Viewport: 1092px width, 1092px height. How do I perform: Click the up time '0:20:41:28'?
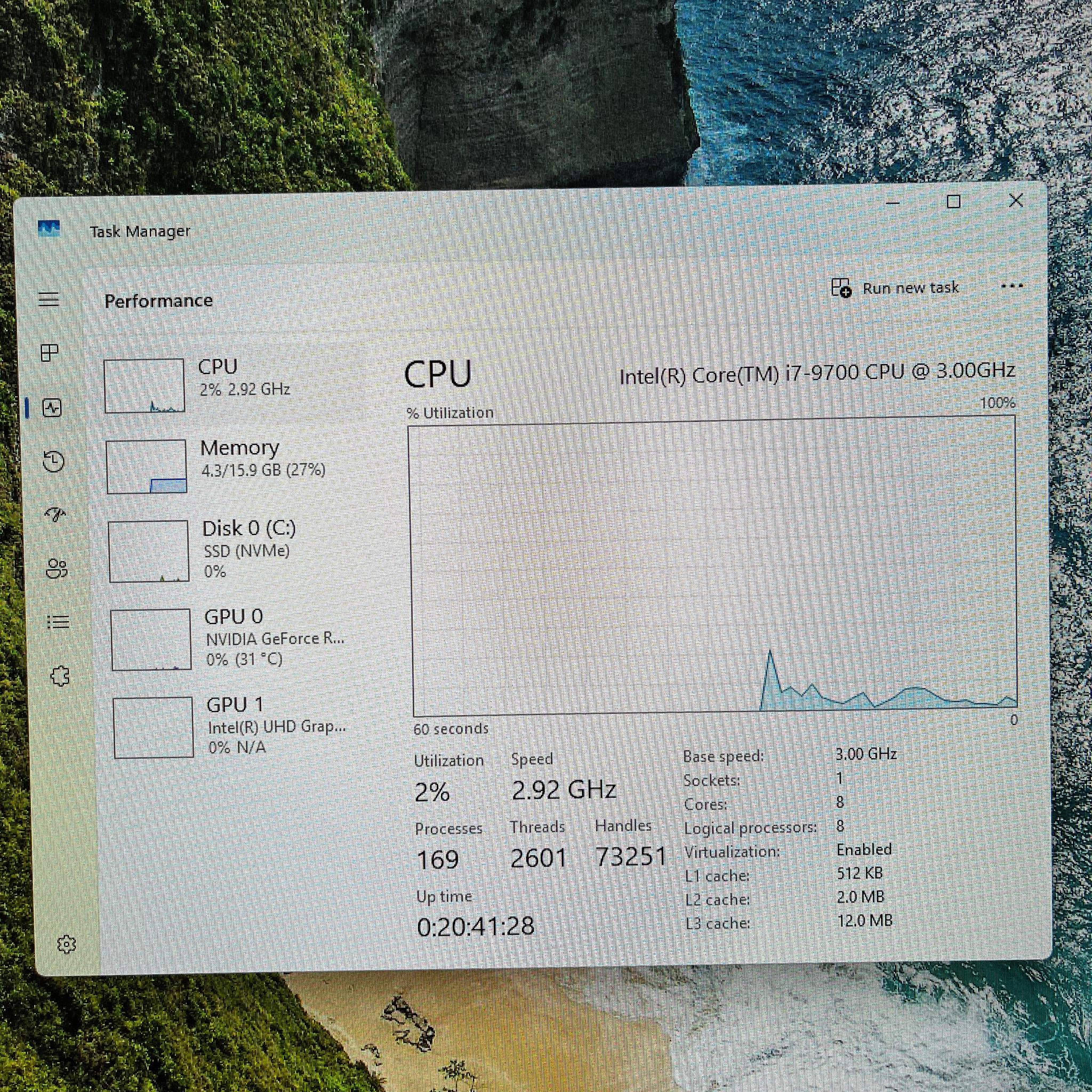coord(475,926)
